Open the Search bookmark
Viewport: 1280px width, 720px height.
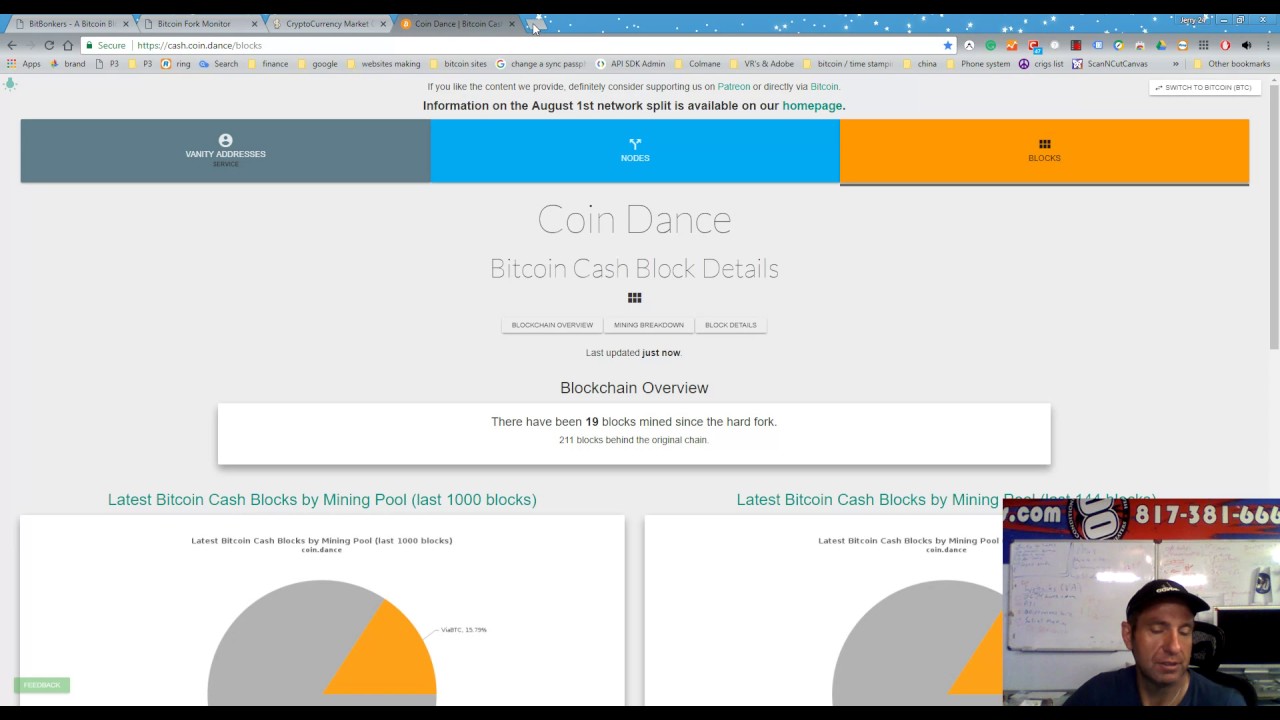coord(219,64)
